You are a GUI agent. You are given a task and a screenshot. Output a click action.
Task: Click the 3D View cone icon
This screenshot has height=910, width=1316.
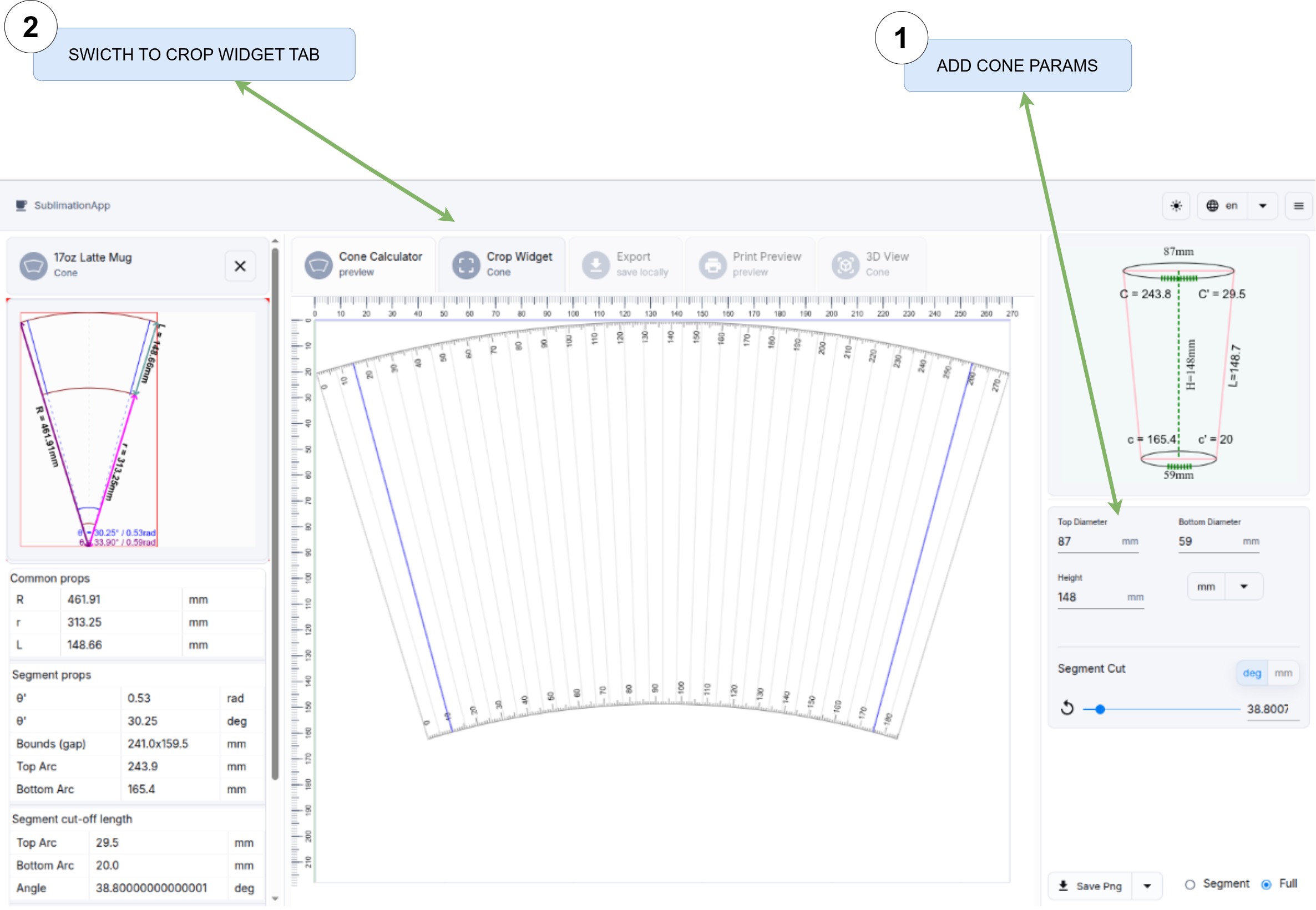[x=846, y=264]
